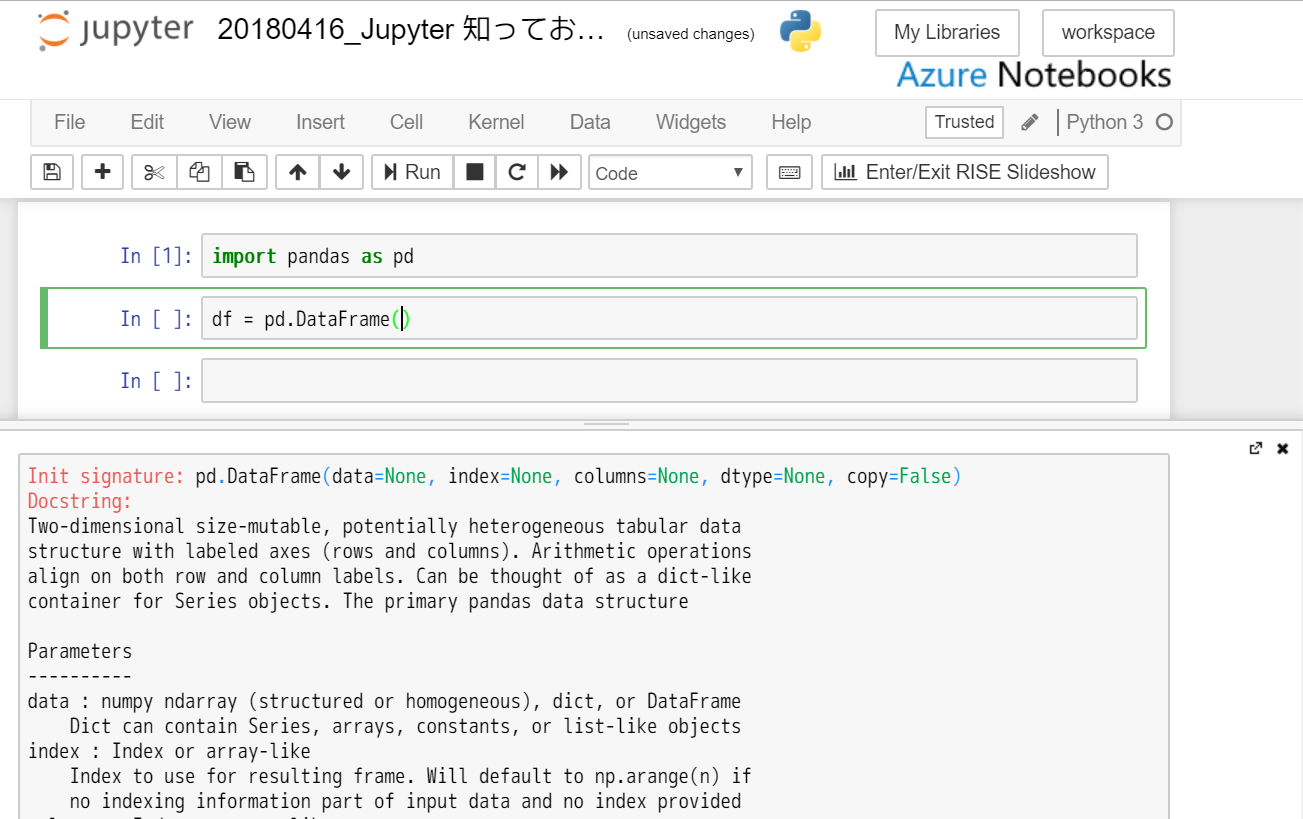Select the import pandas code cell

[669, 256]
